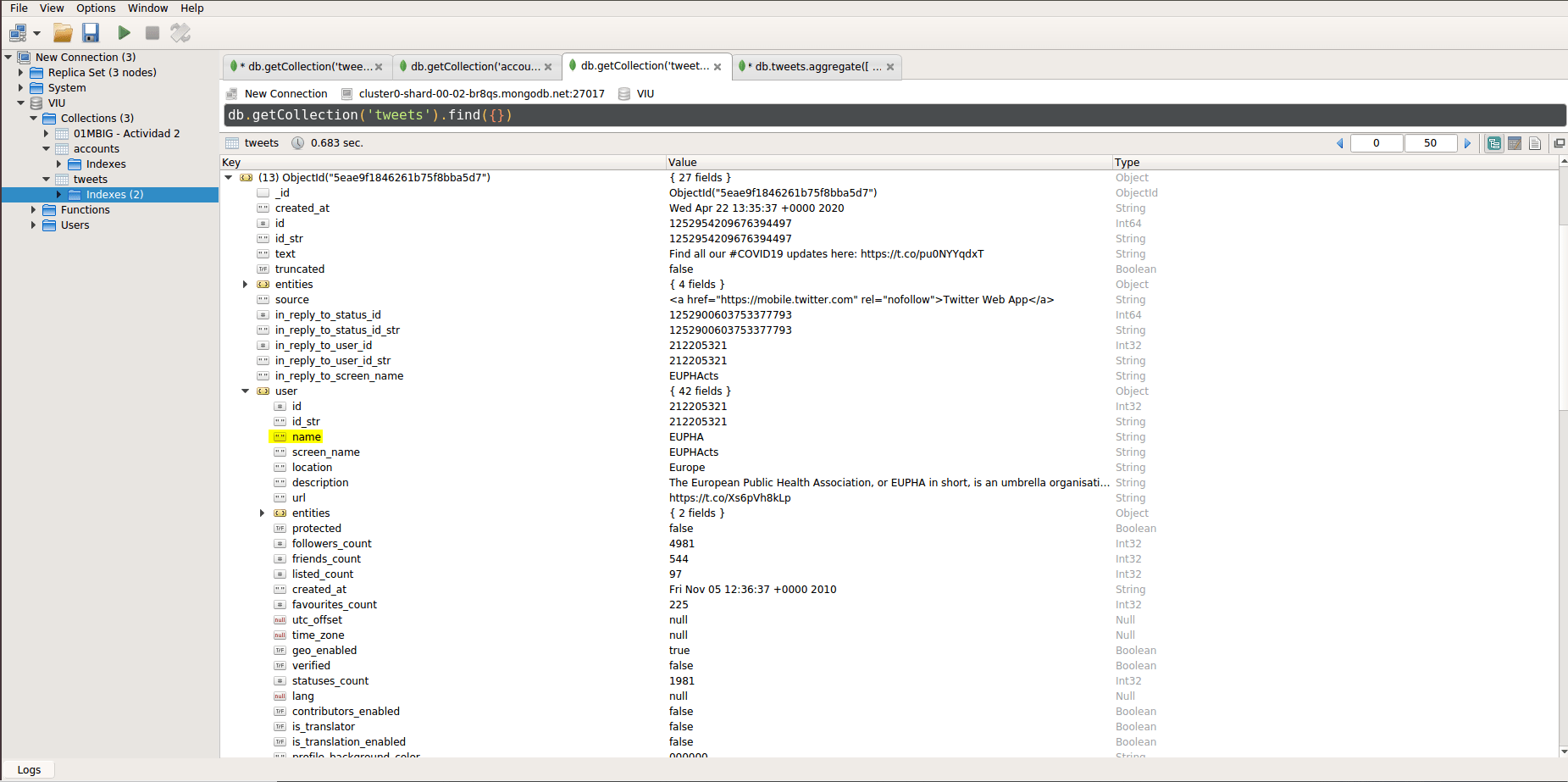Expand the top-level entities { 4 fields } row
Screen dimensions: 1568x782
246,285
